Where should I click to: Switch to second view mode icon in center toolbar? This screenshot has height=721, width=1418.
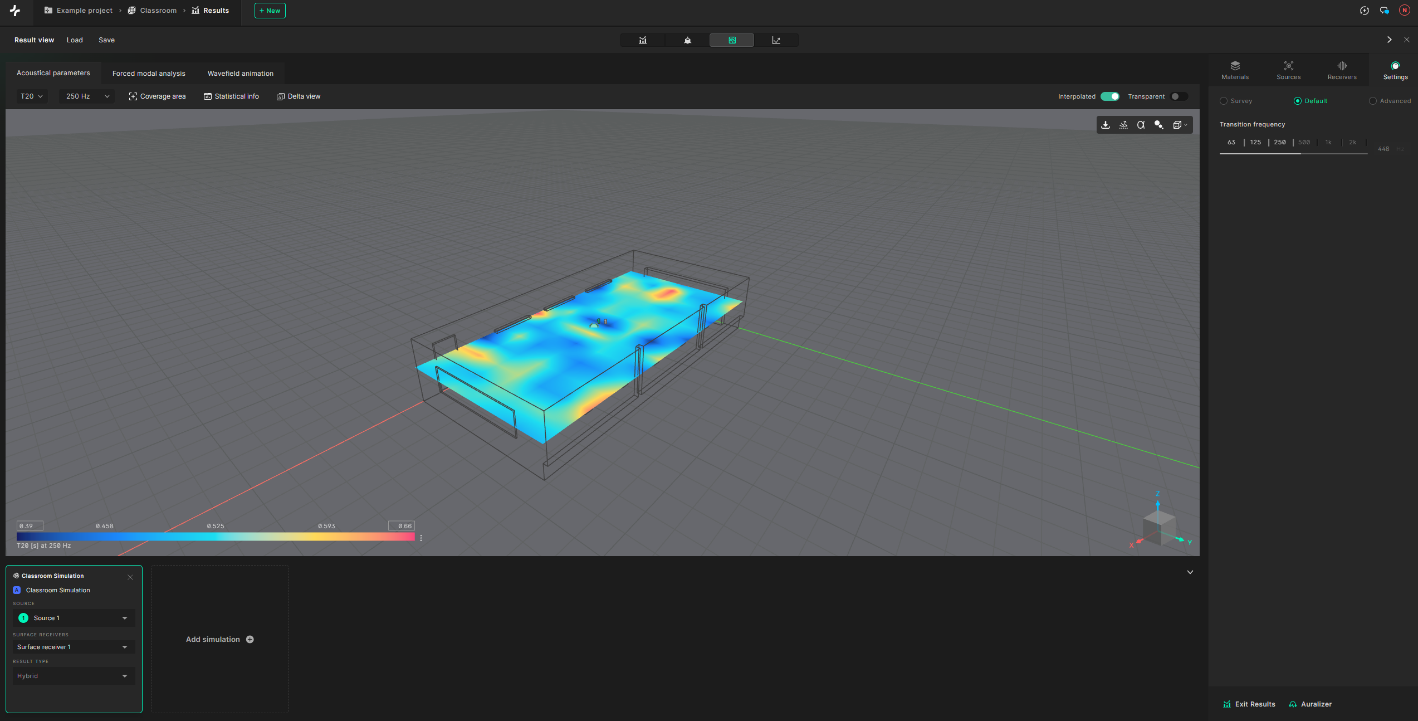click(687, 40)
